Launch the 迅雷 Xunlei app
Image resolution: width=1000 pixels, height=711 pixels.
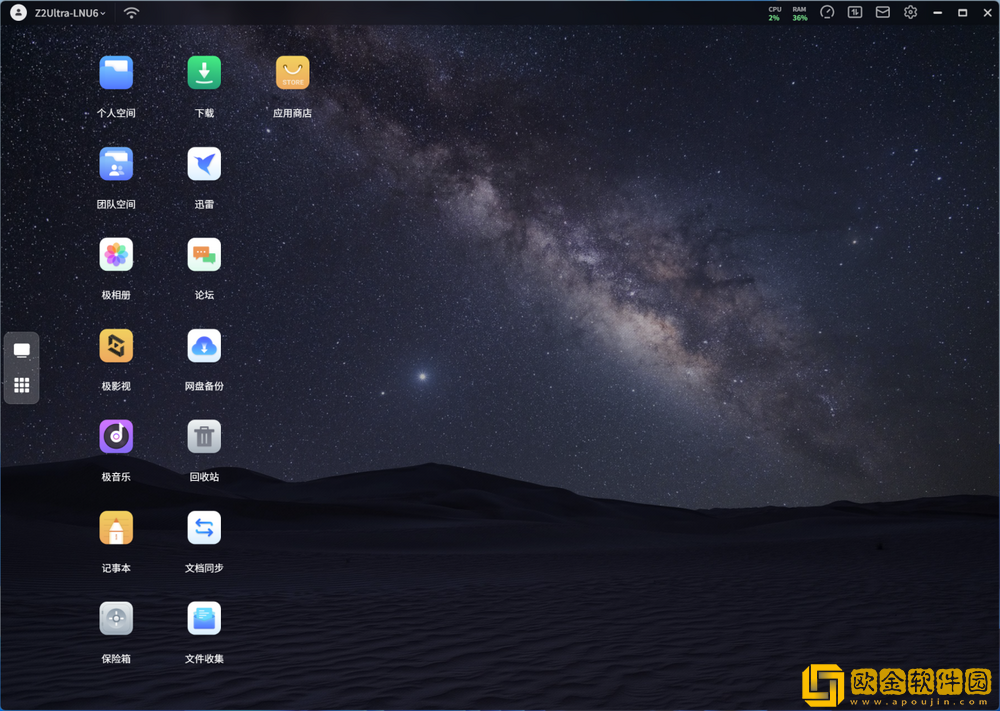pos(204,164)
